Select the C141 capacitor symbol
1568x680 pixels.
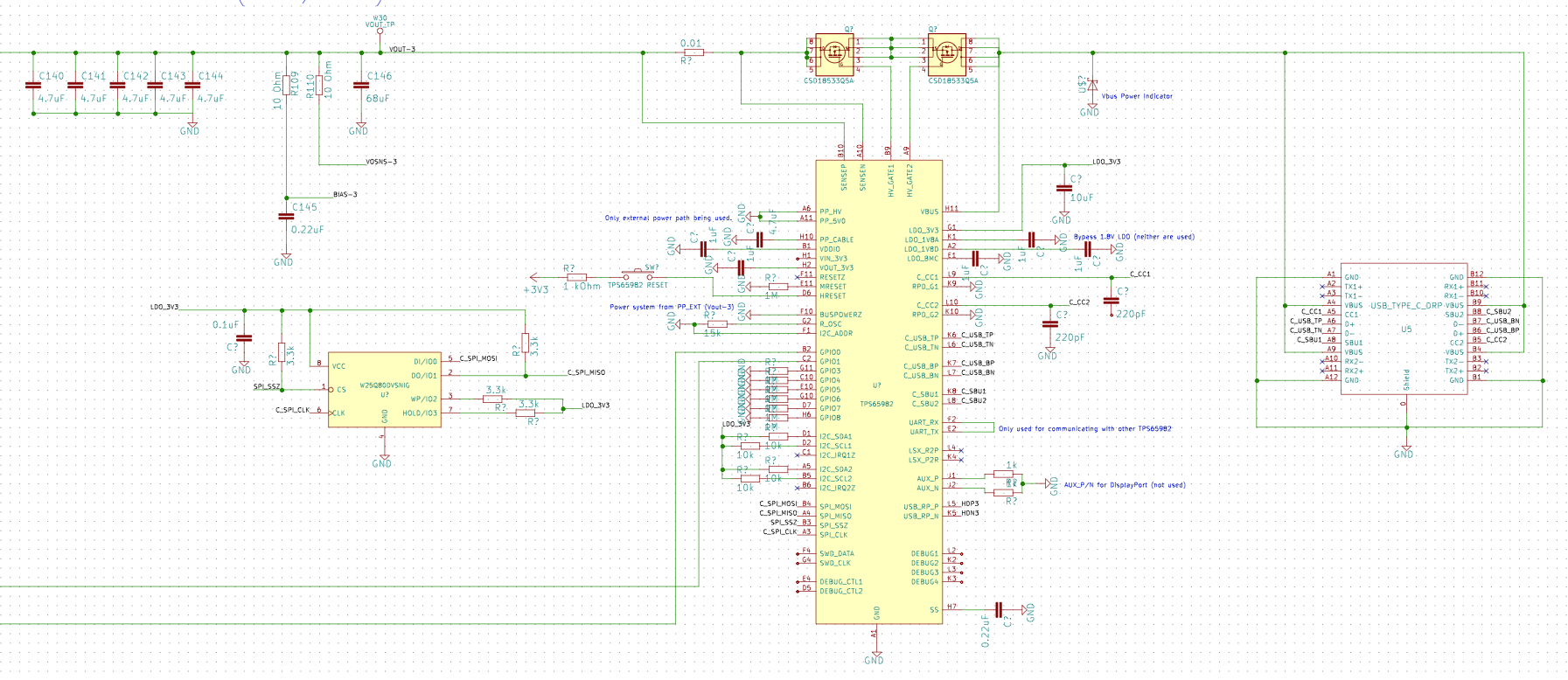[75, 86]
